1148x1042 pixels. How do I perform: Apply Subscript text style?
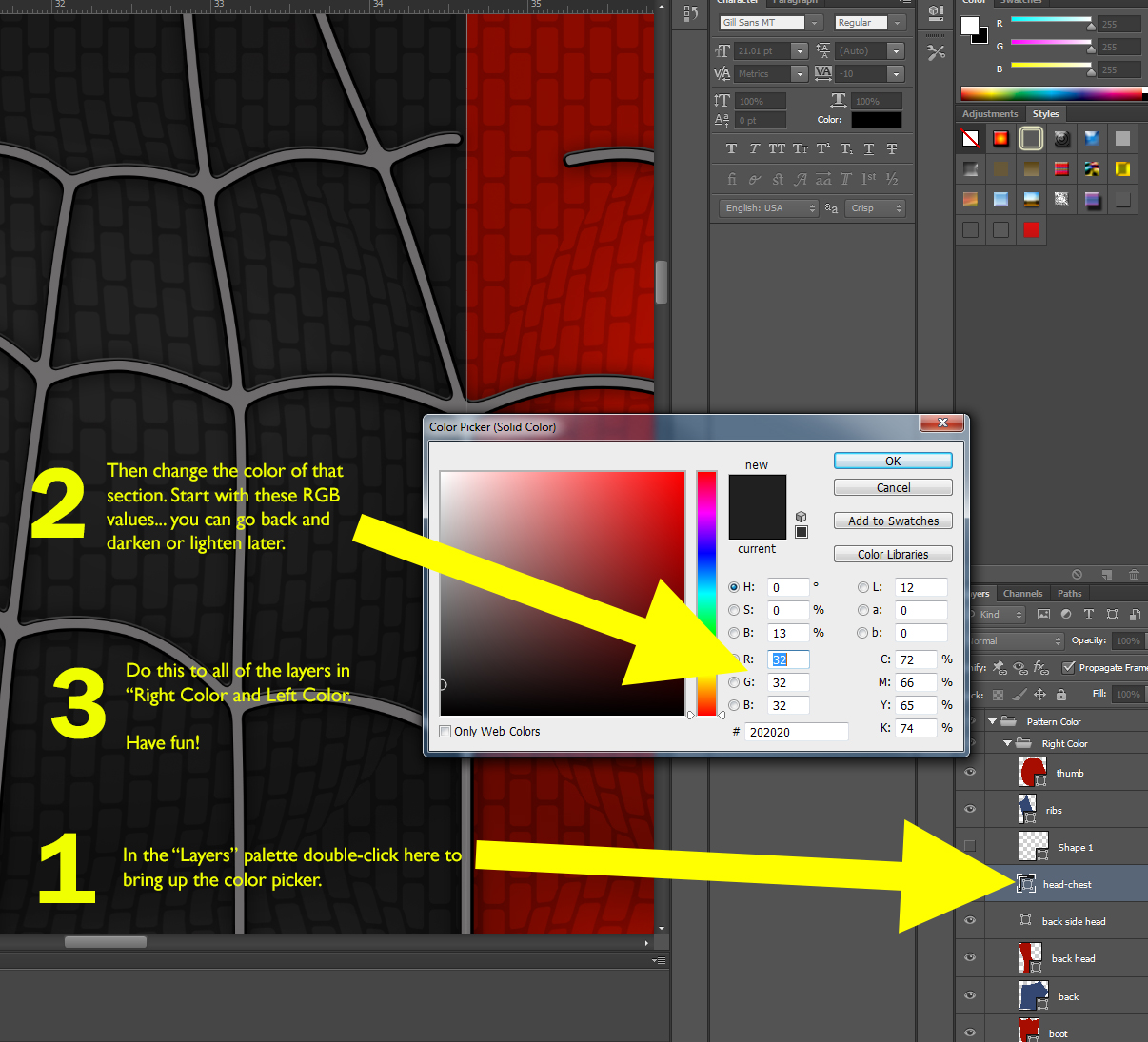846,148
